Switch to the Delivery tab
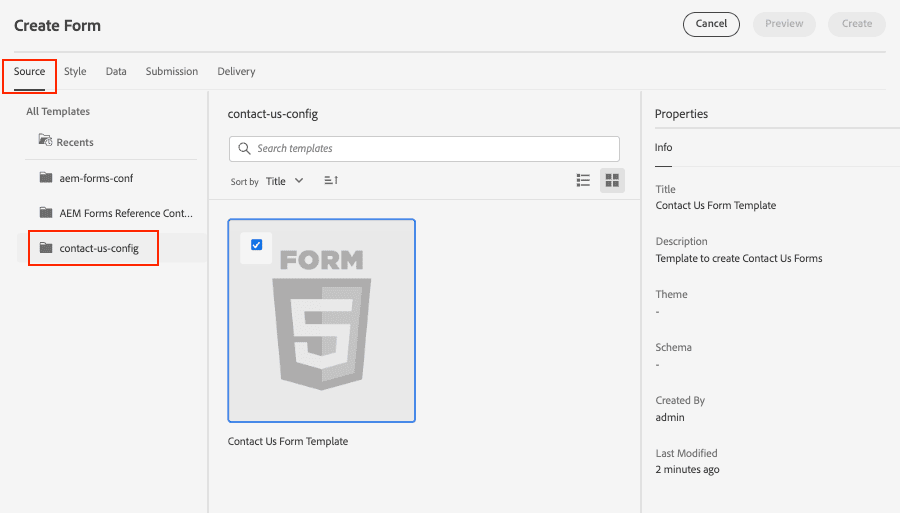 pyautogui.click(x=236, y=71)
